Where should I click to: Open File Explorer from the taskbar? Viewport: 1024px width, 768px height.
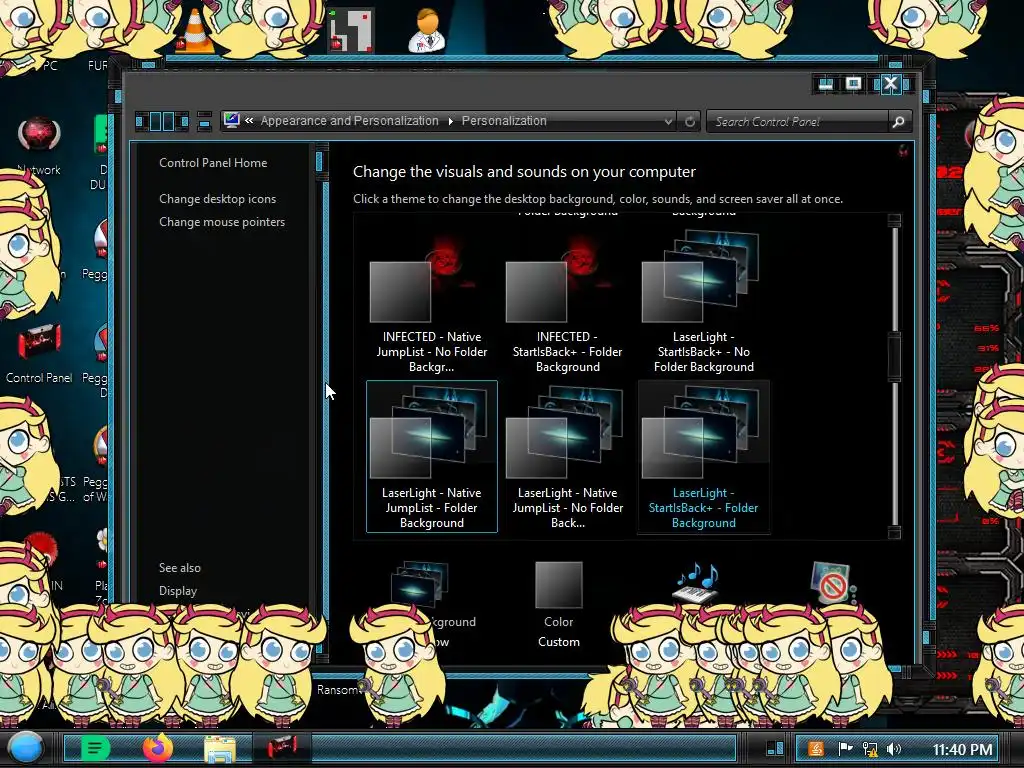(x=220, y=748)
